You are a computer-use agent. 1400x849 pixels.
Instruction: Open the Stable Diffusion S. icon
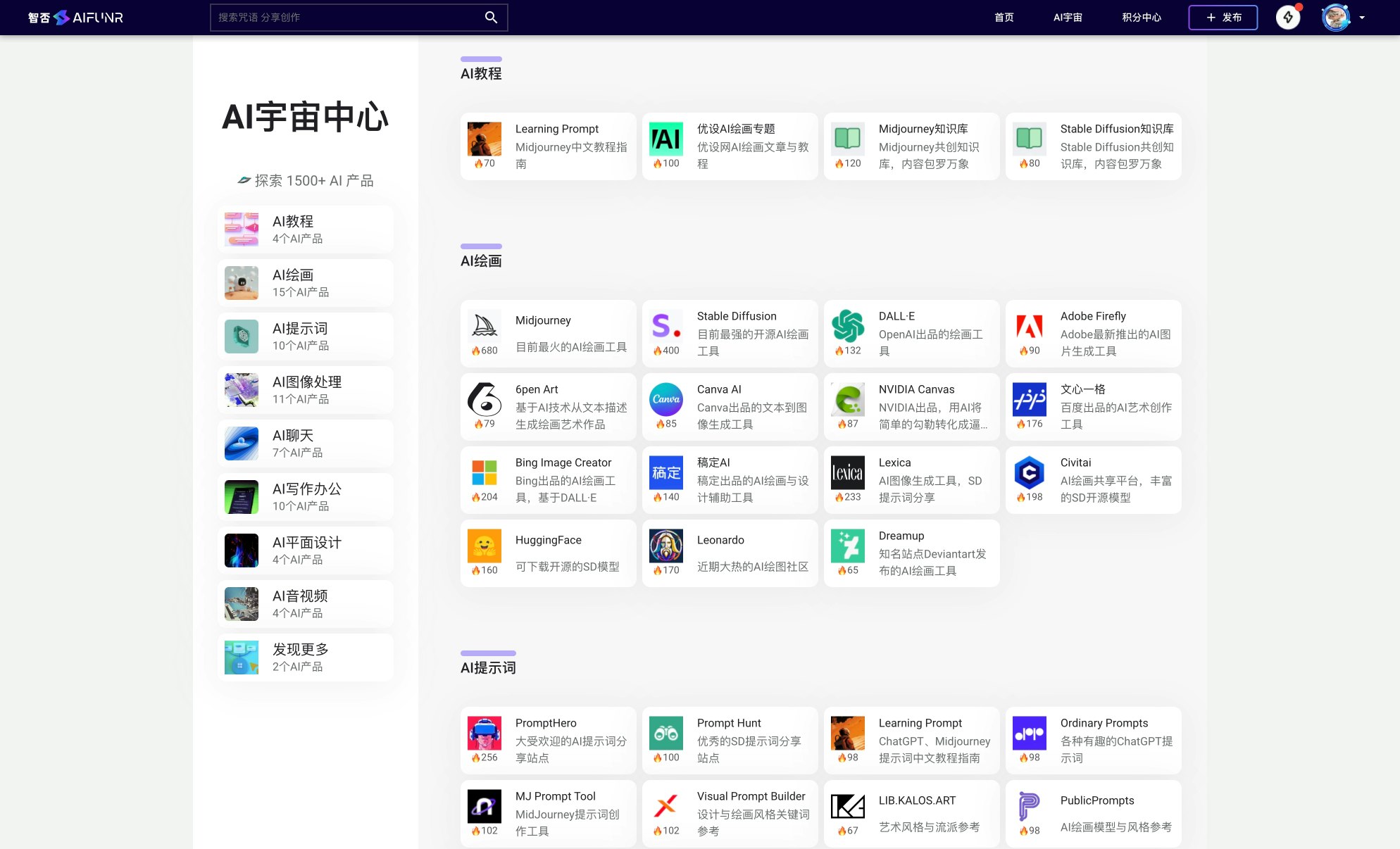pos(666,326)
